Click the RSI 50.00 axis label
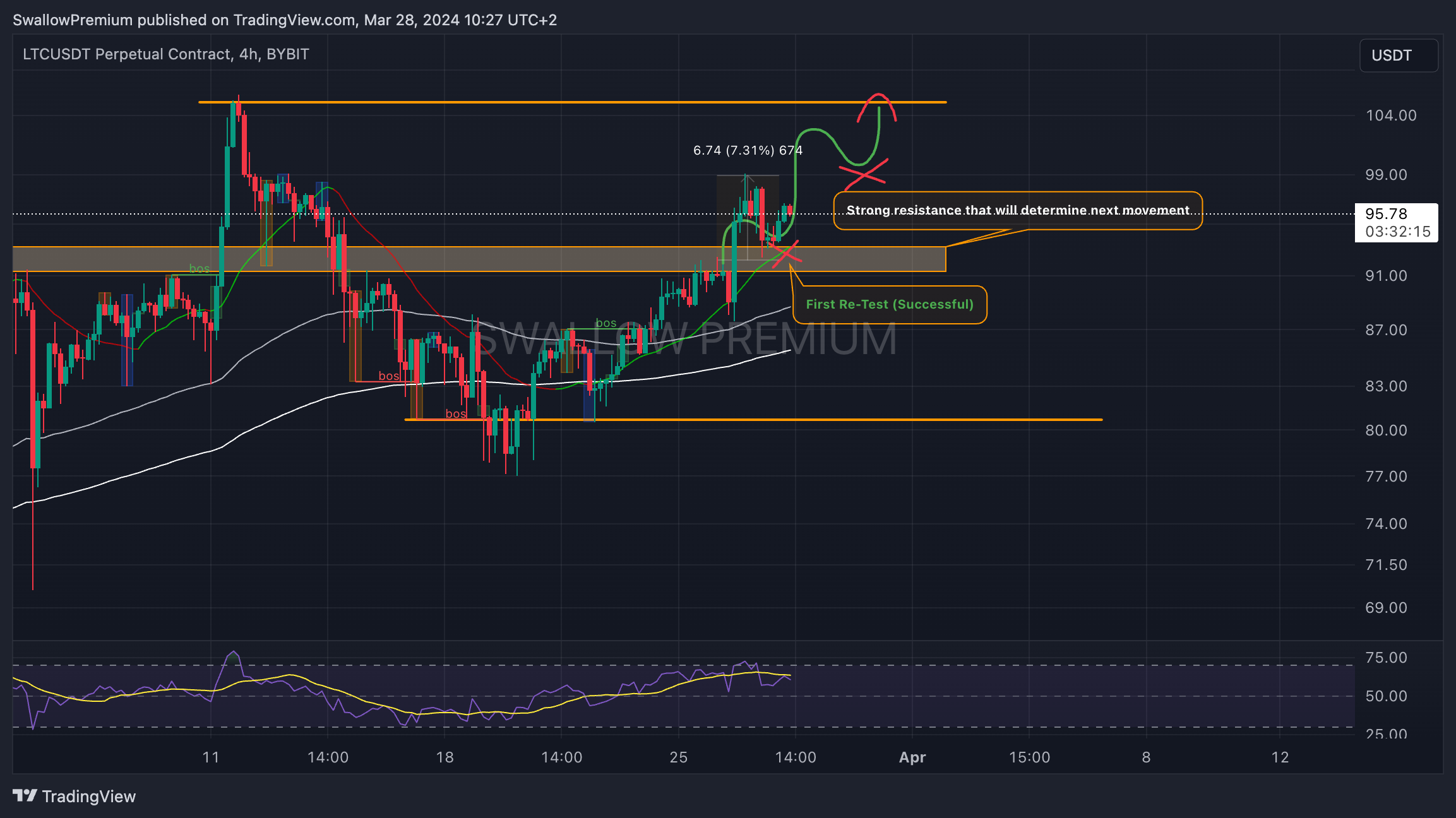The width and height of the screenshot is (1456, 818). [x=1387, y=696]
